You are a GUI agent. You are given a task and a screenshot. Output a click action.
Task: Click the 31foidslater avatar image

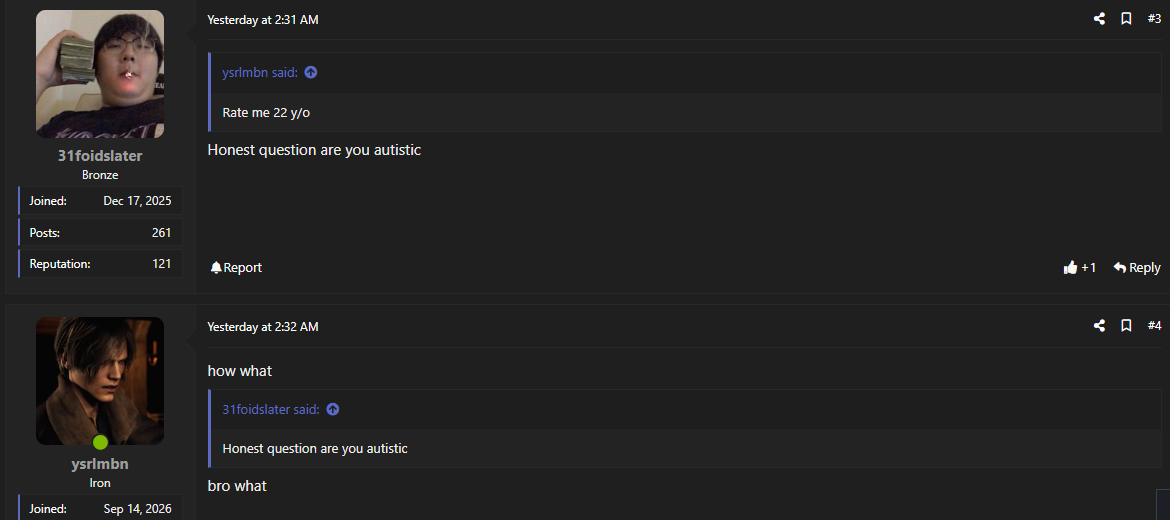[x=100, y=74]
